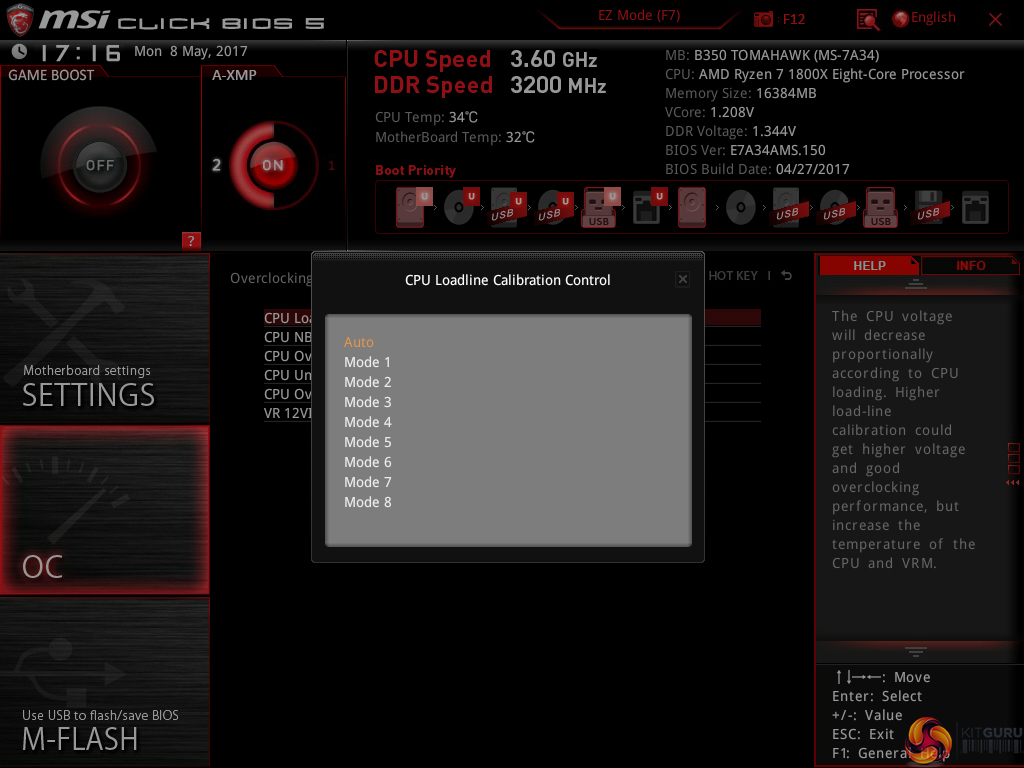Select legacy hard disk boot icon

692,207
